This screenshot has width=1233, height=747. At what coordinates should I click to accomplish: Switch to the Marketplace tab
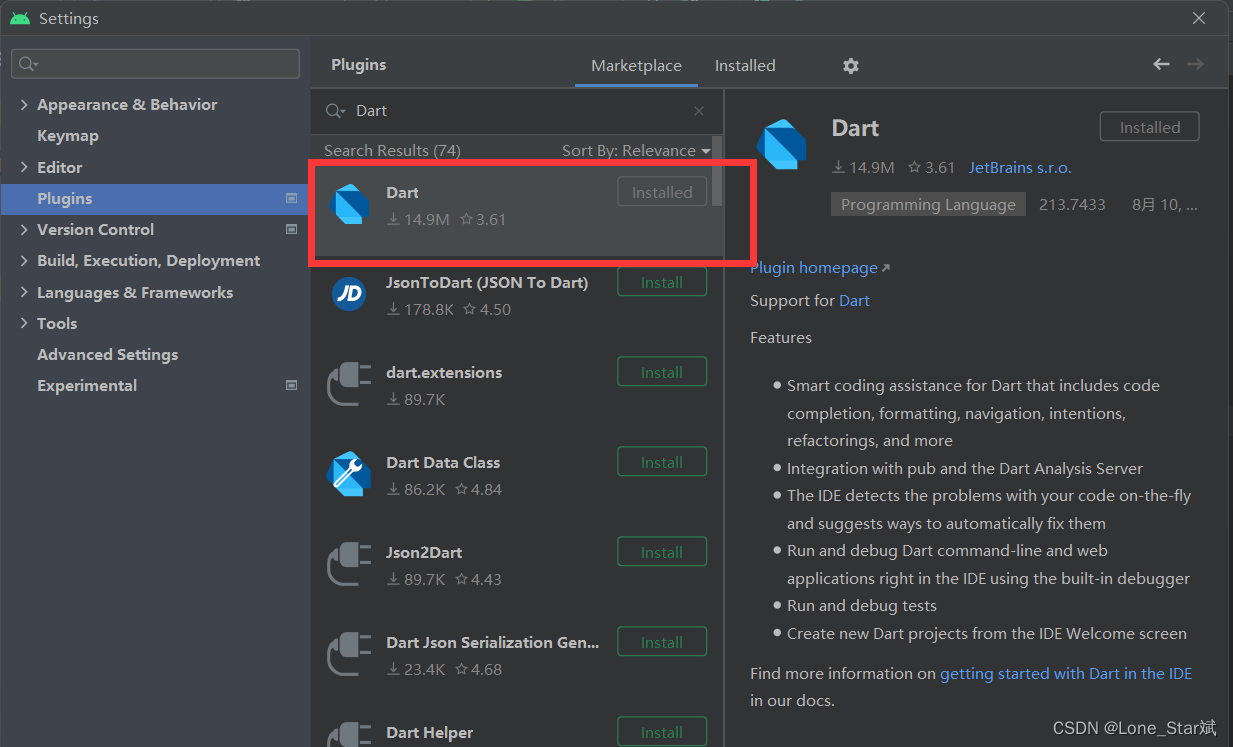tap(636, 65)
